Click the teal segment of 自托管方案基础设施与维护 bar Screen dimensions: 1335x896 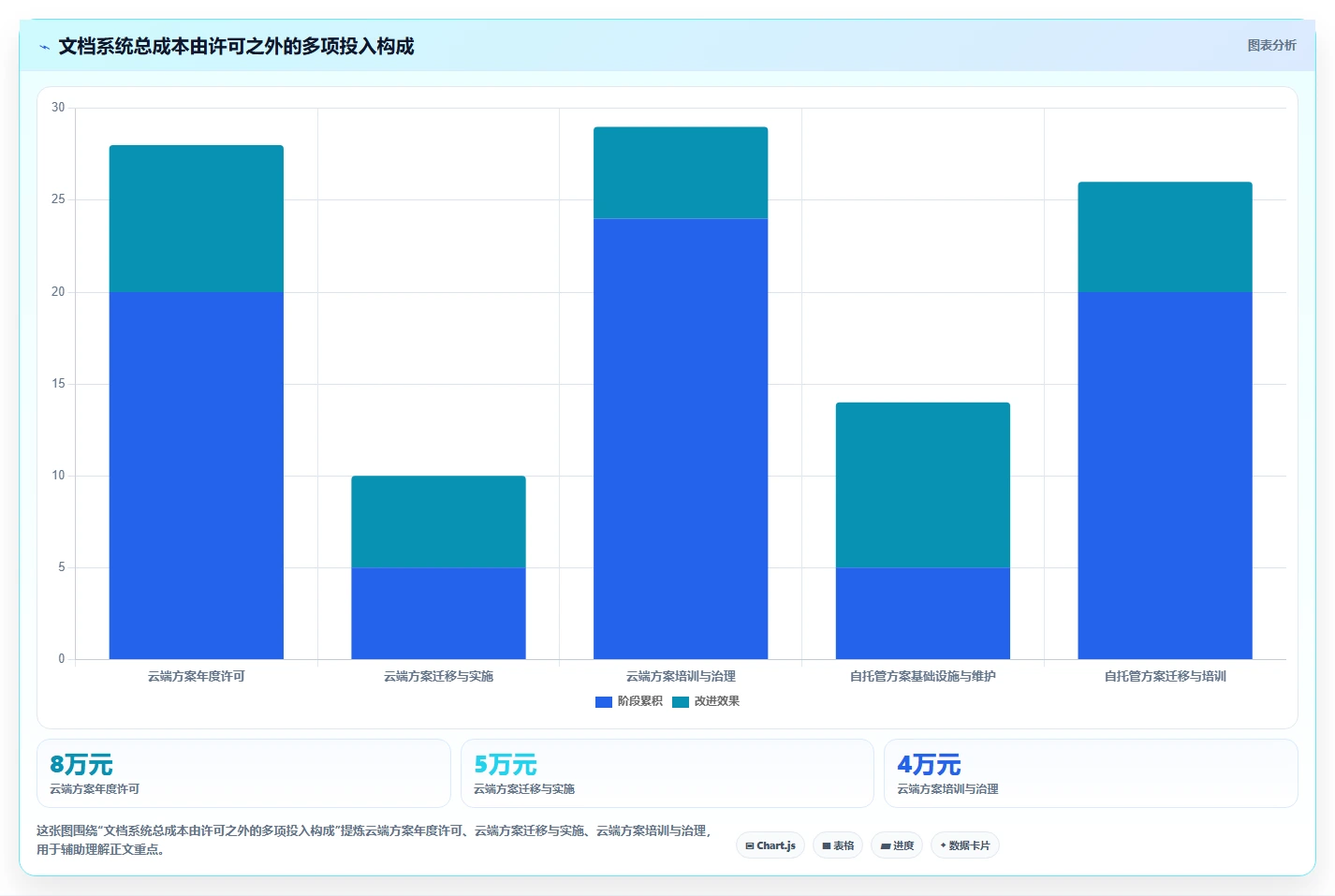tap(923, 485)
